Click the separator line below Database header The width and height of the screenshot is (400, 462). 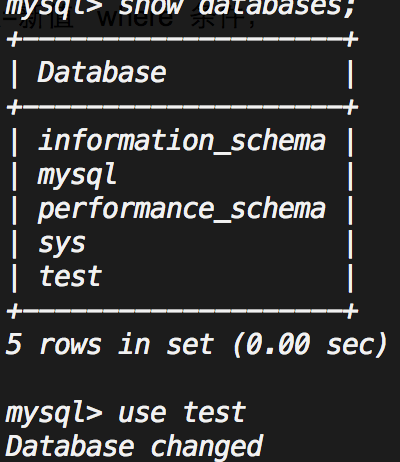tap(182, 107)
